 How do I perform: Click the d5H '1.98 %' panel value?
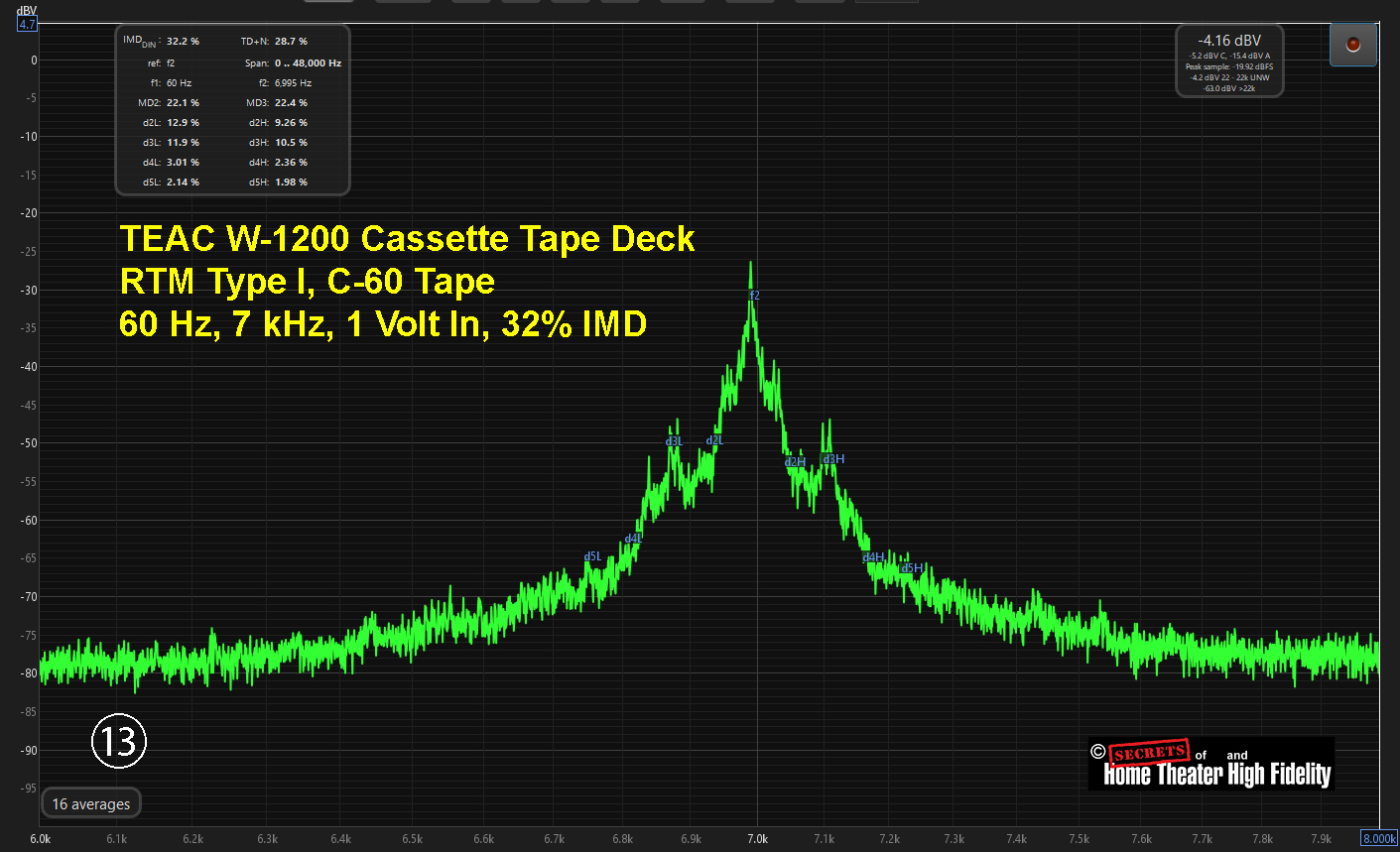pyautogui.click(x=291, y=183)
